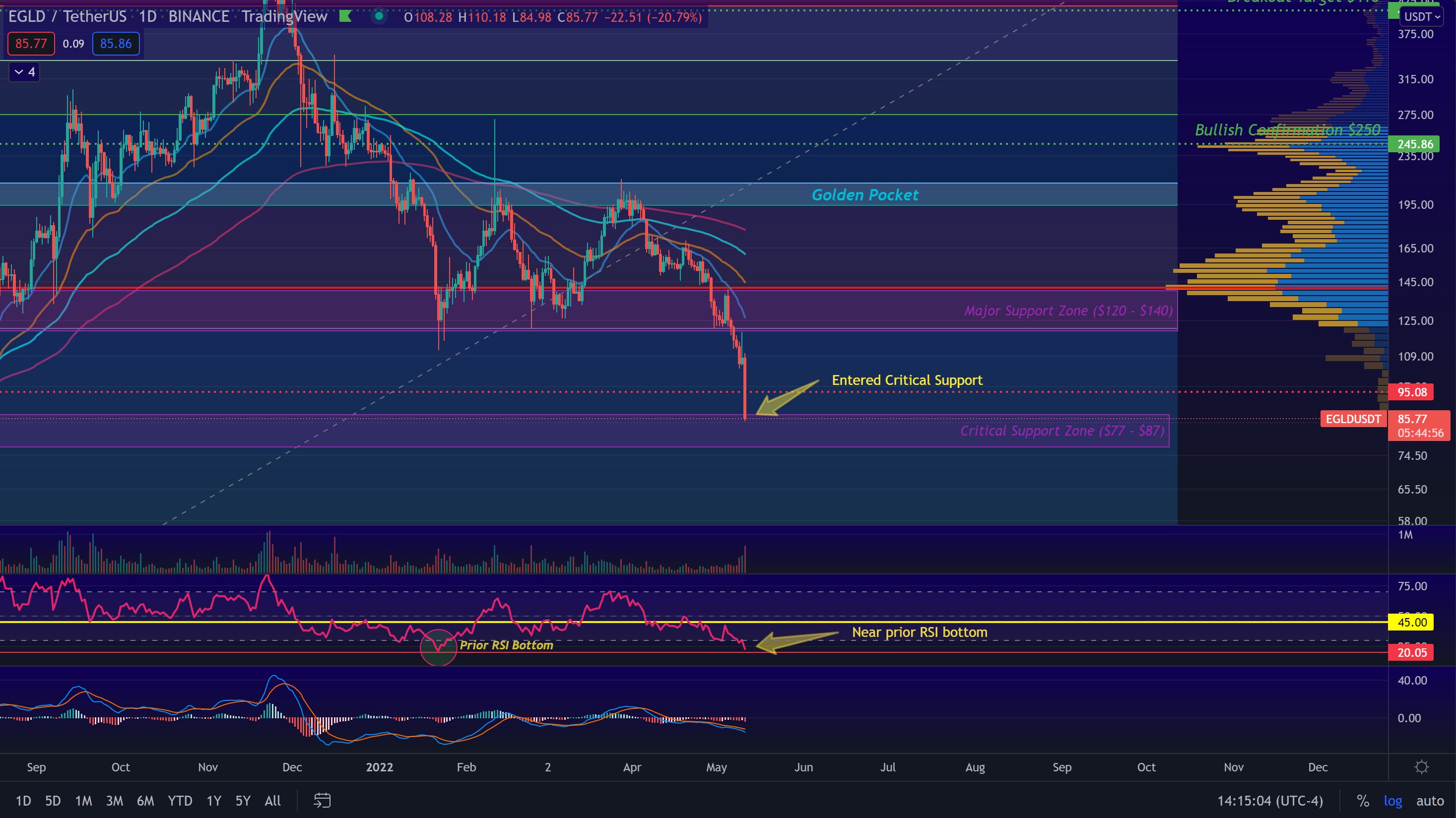The width and height of the screenshot is (1456, 818).
Task: Click the teal data status dot
Action: (379, 16)
